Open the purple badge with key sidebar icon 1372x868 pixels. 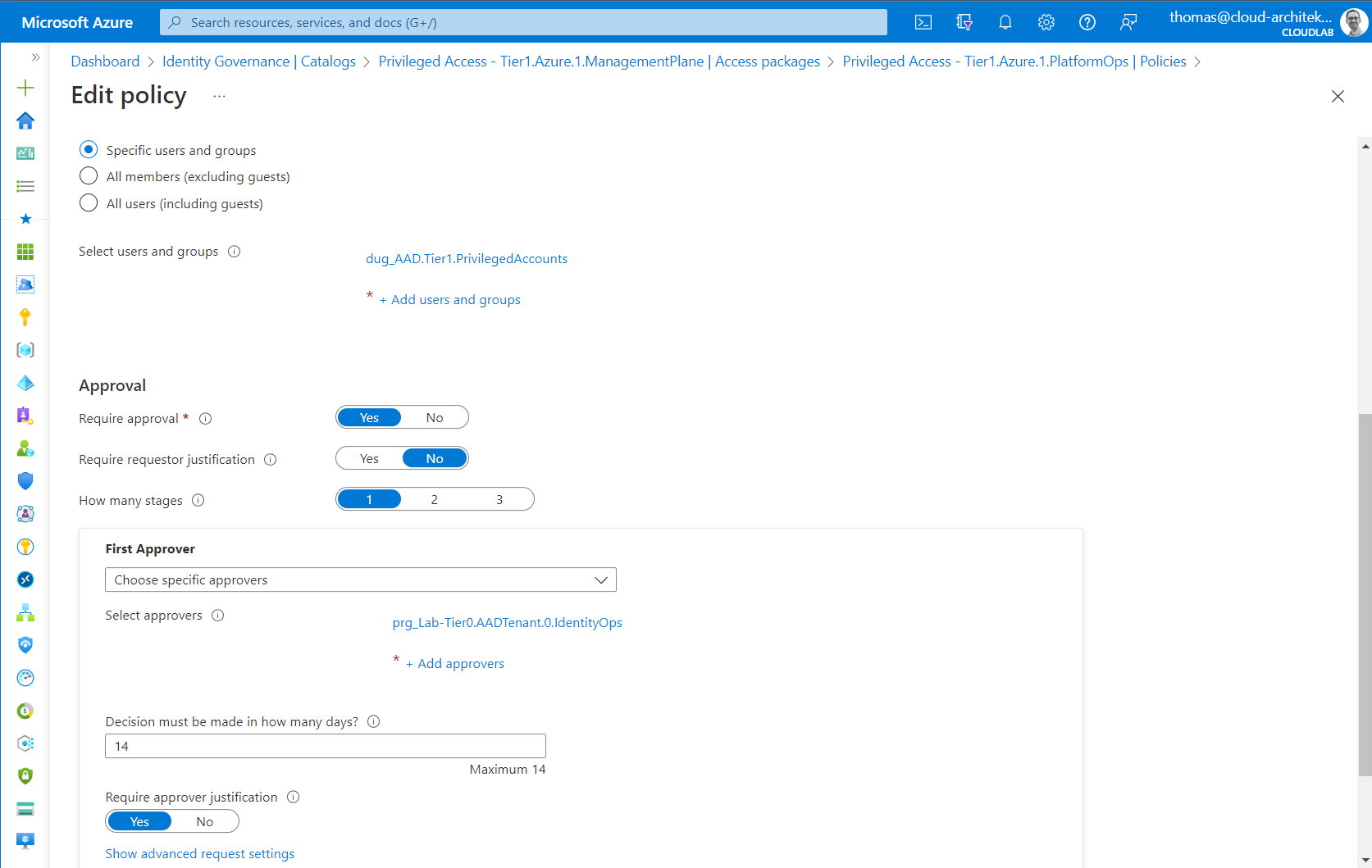[25, 416]
